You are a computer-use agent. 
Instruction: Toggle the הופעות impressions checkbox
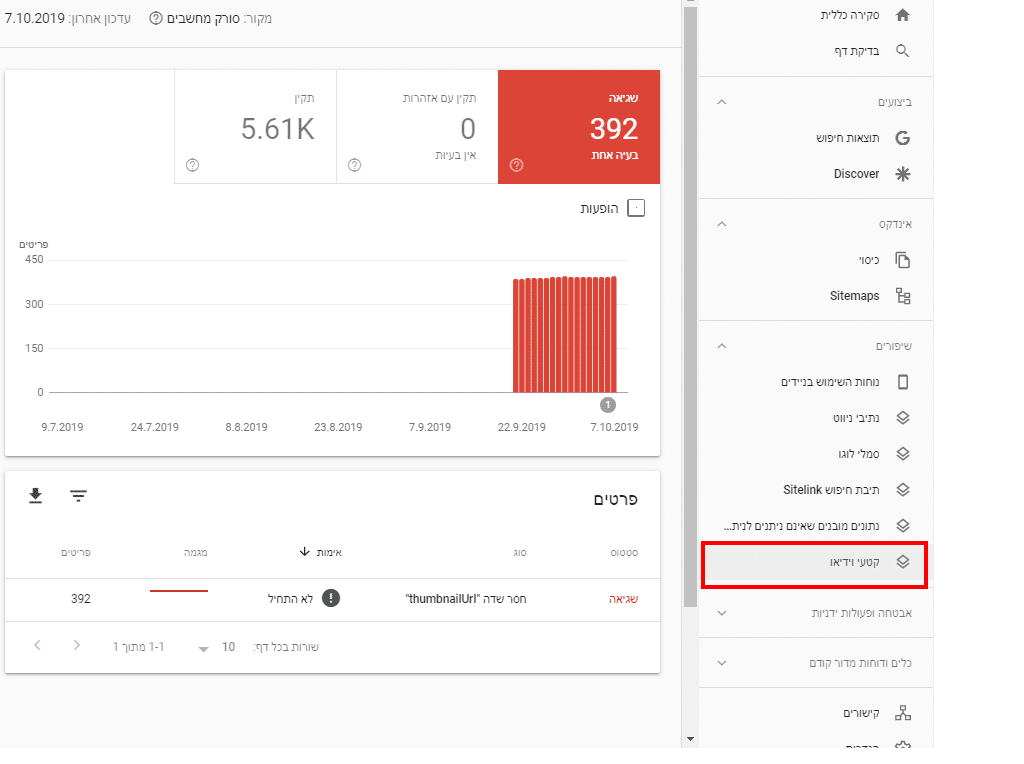tap(636, 208)
